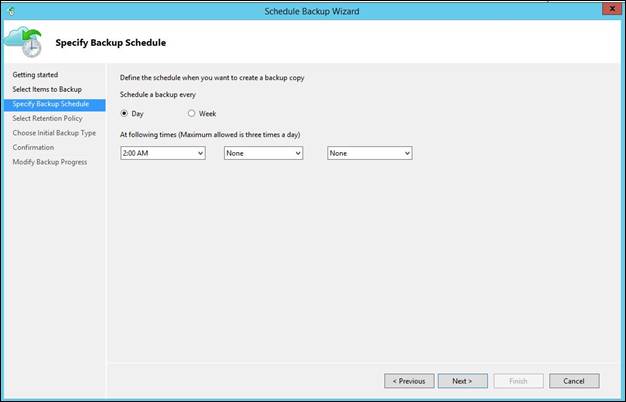Close the wizard window
The height and width of the screenshot is (402, 626).
click(x=612, y=9)
